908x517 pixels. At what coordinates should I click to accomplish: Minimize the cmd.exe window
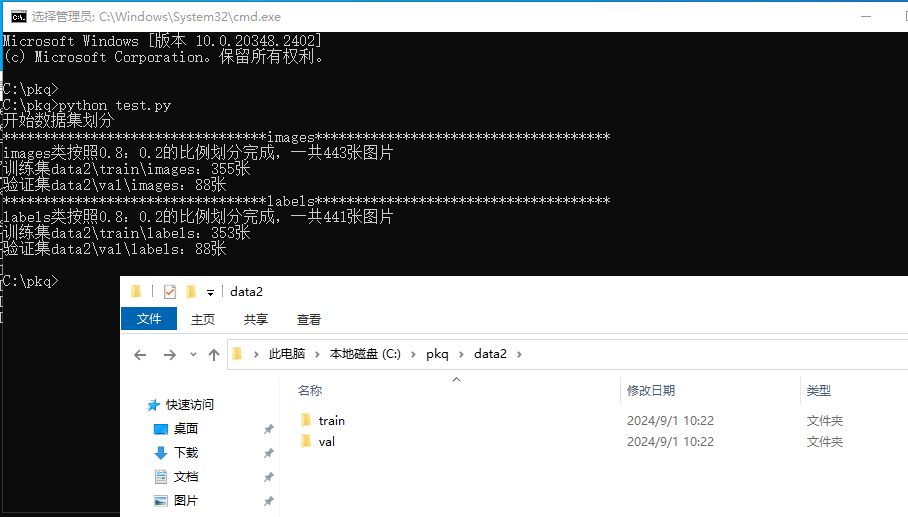pos(866,17)
